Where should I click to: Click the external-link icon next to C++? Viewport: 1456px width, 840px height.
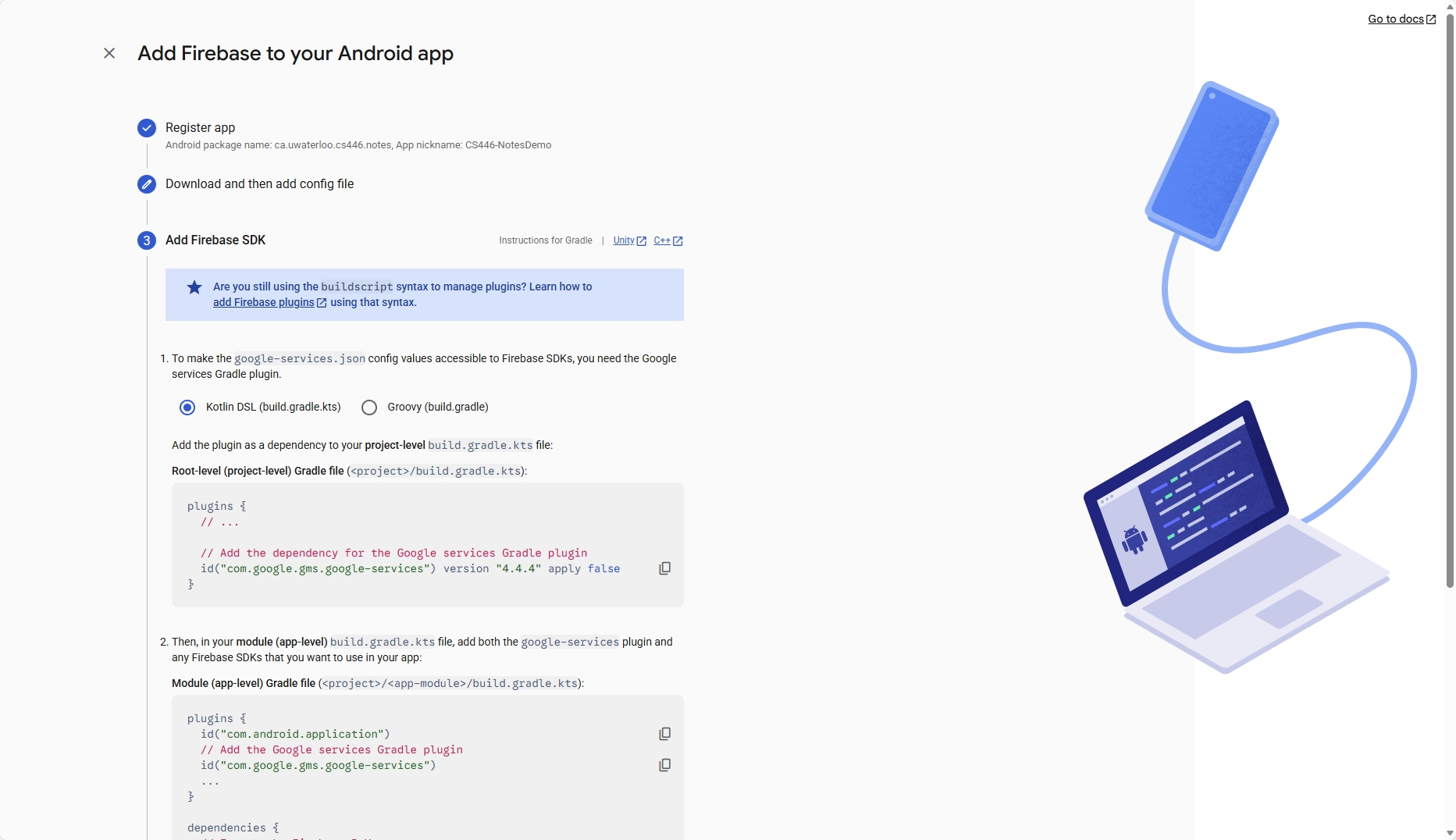coord(678,240)
